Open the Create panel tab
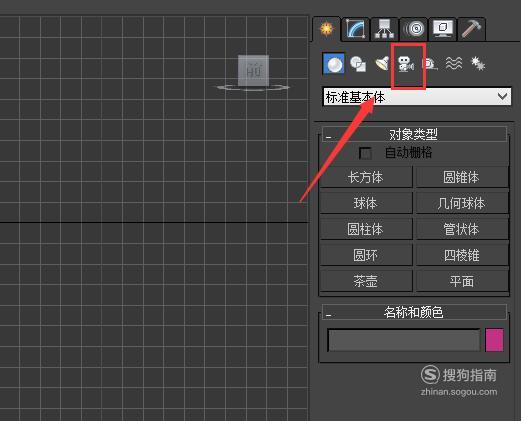The height and width of the screenshot is (421, 521). click(x=327, y=29)
